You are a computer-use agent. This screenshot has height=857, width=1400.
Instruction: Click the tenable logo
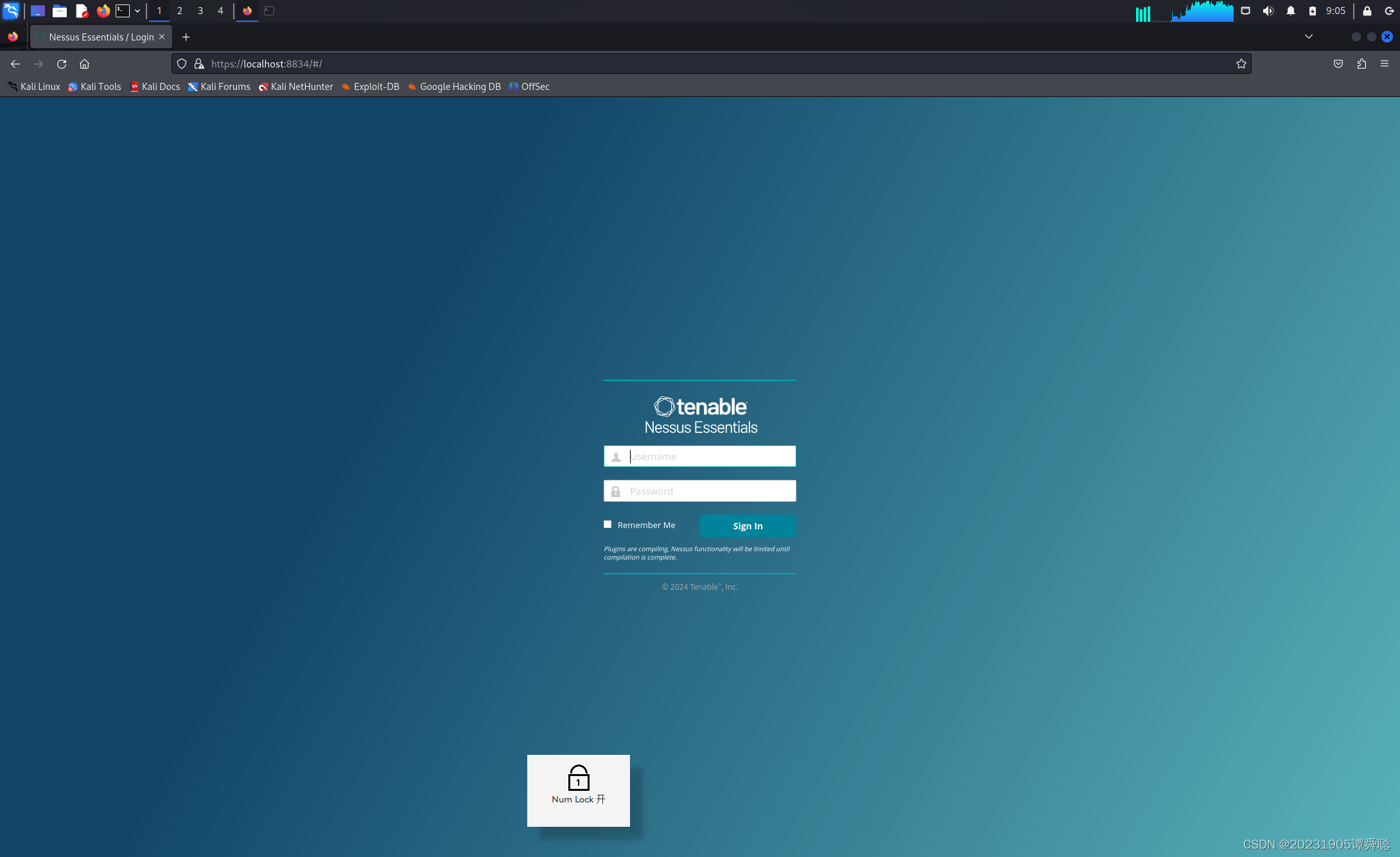[700, 407]
